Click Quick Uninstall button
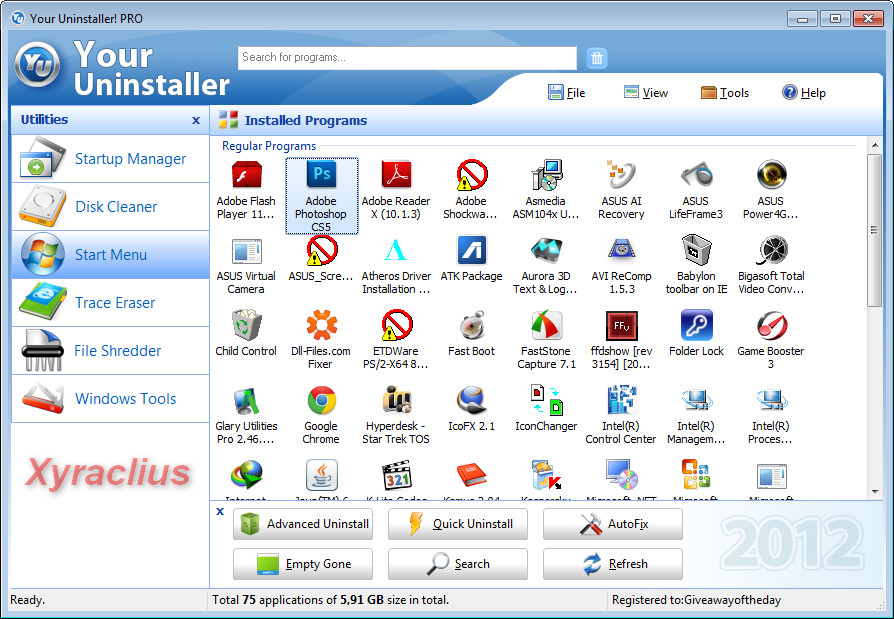Image resolution: width=894 pixels, height=619 pixels. pos(458,524)
